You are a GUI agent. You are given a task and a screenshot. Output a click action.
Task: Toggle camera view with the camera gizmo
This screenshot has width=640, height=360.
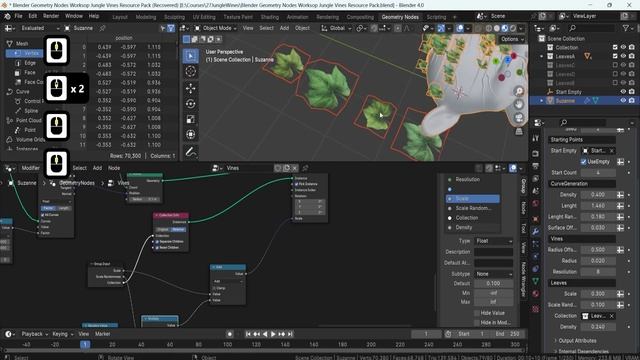click(x=519, y=118)
